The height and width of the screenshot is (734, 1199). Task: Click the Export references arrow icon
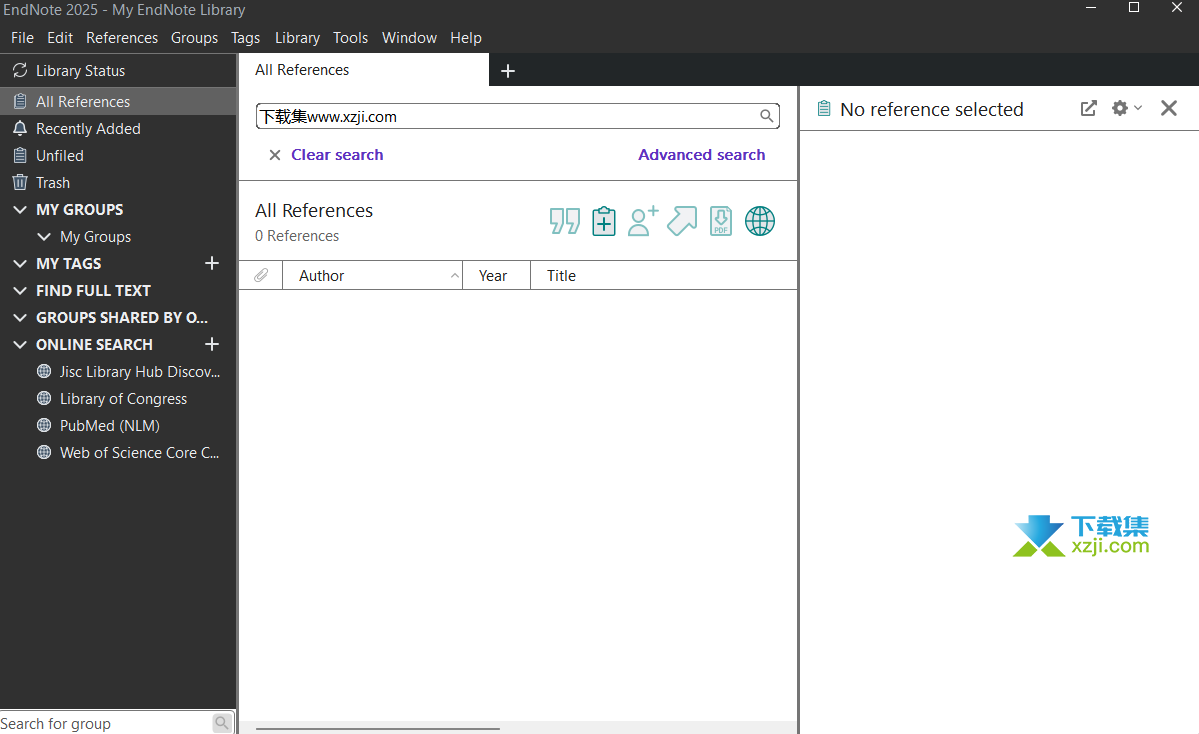(682, 221)
